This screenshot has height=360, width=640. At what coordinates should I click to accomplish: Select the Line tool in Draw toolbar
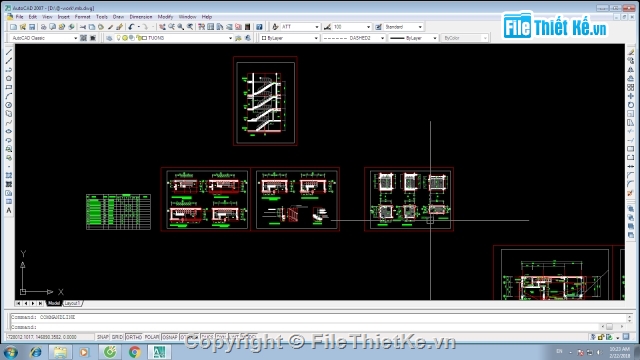click(x=9, y=52)
